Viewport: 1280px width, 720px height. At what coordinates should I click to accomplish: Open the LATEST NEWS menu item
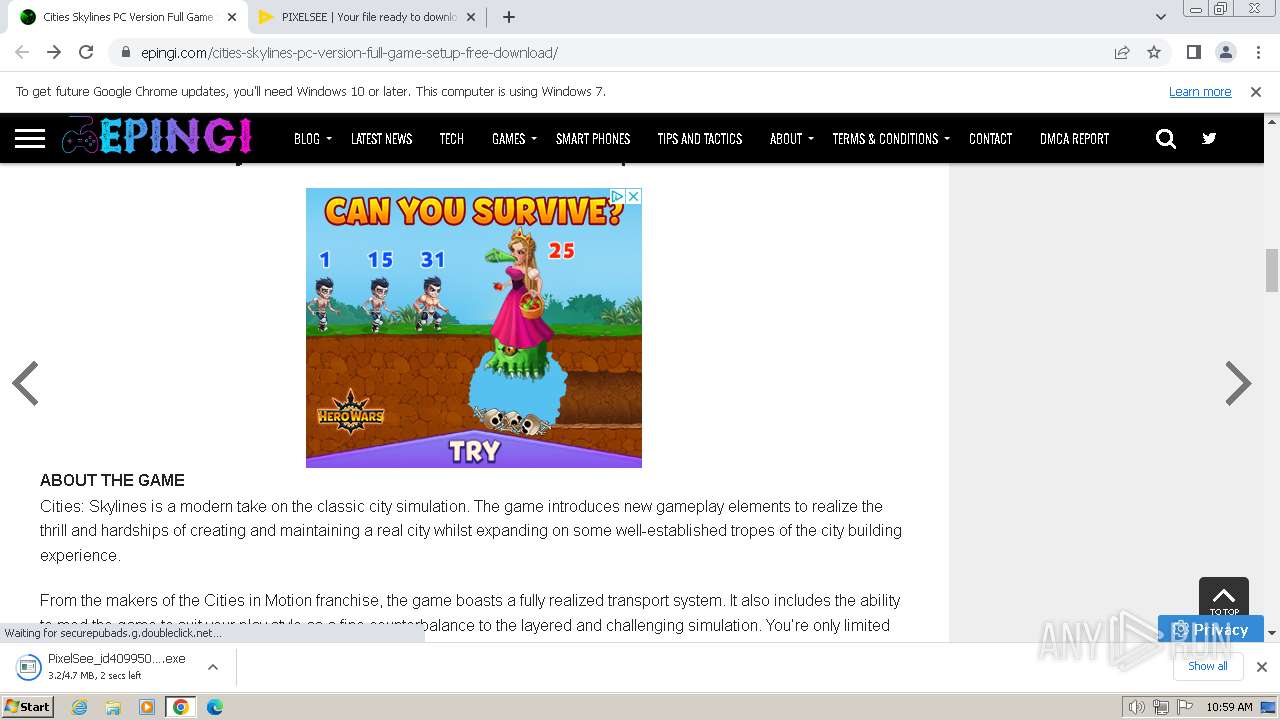point(381,139)
